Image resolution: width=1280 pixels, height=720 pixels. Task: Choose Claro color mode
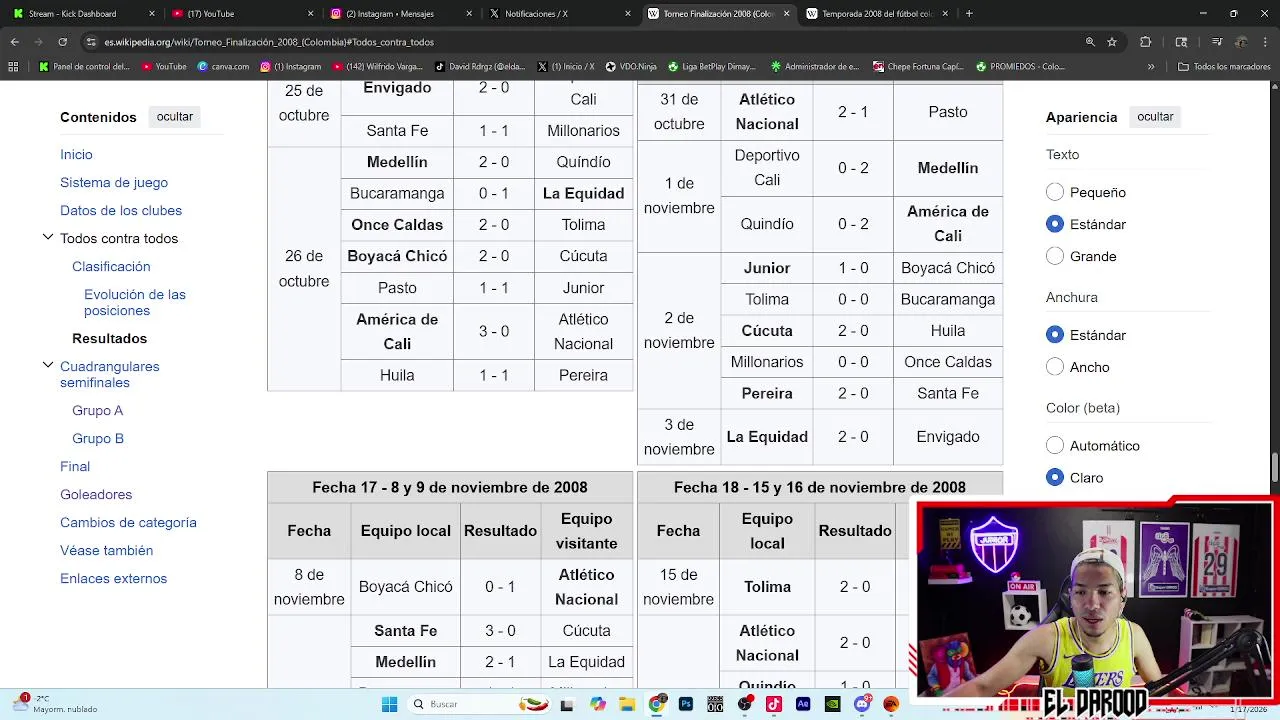tap(1055, 478)
